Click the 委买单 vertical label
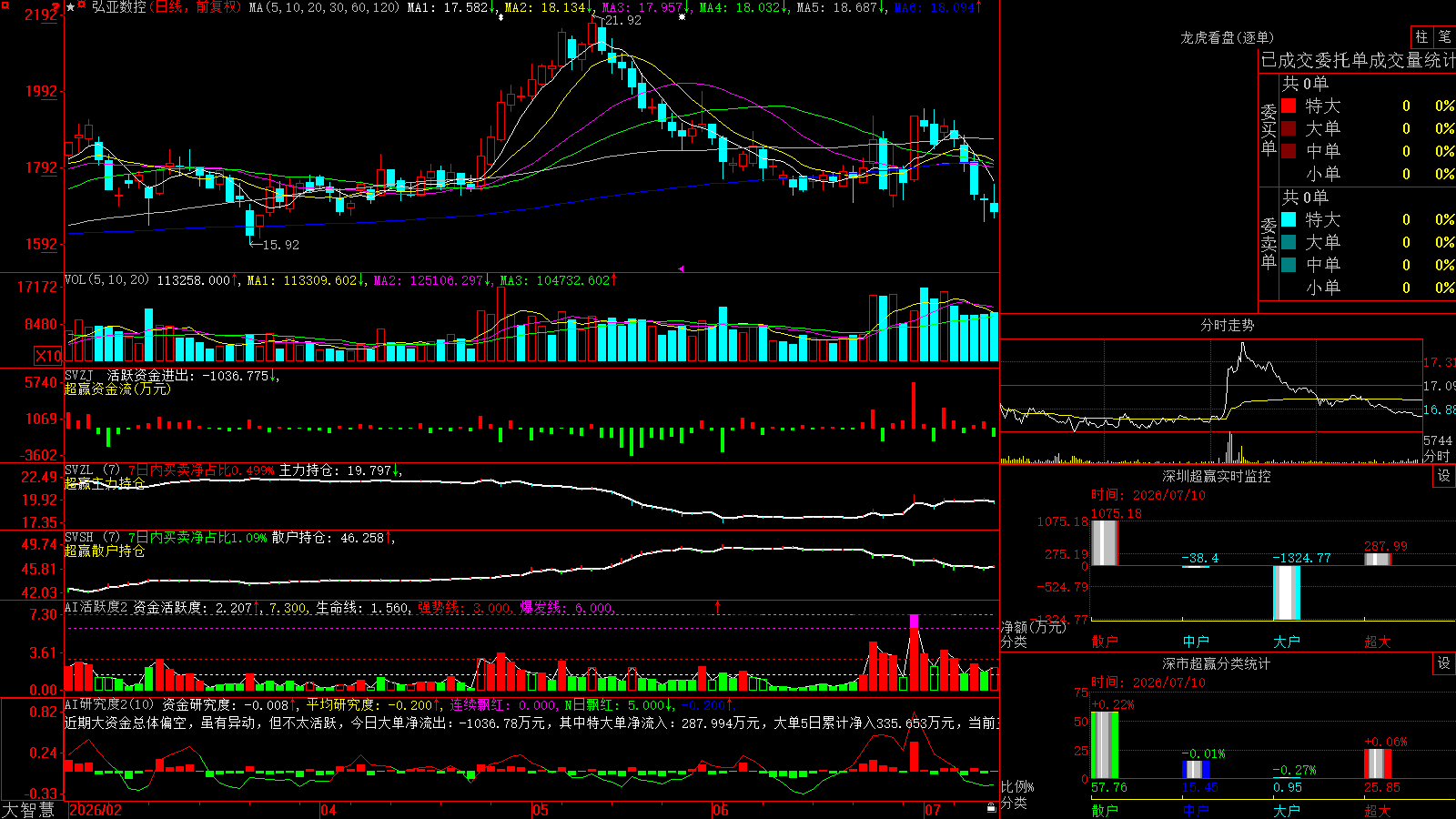 1269,129
